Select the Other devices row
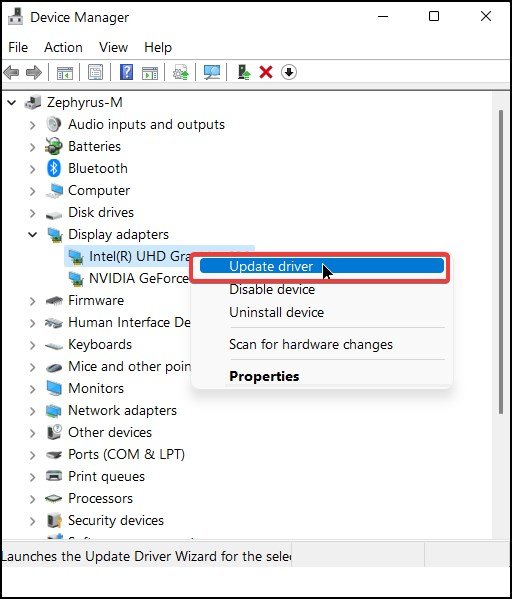512x599 pixels. tap(110, 432)
